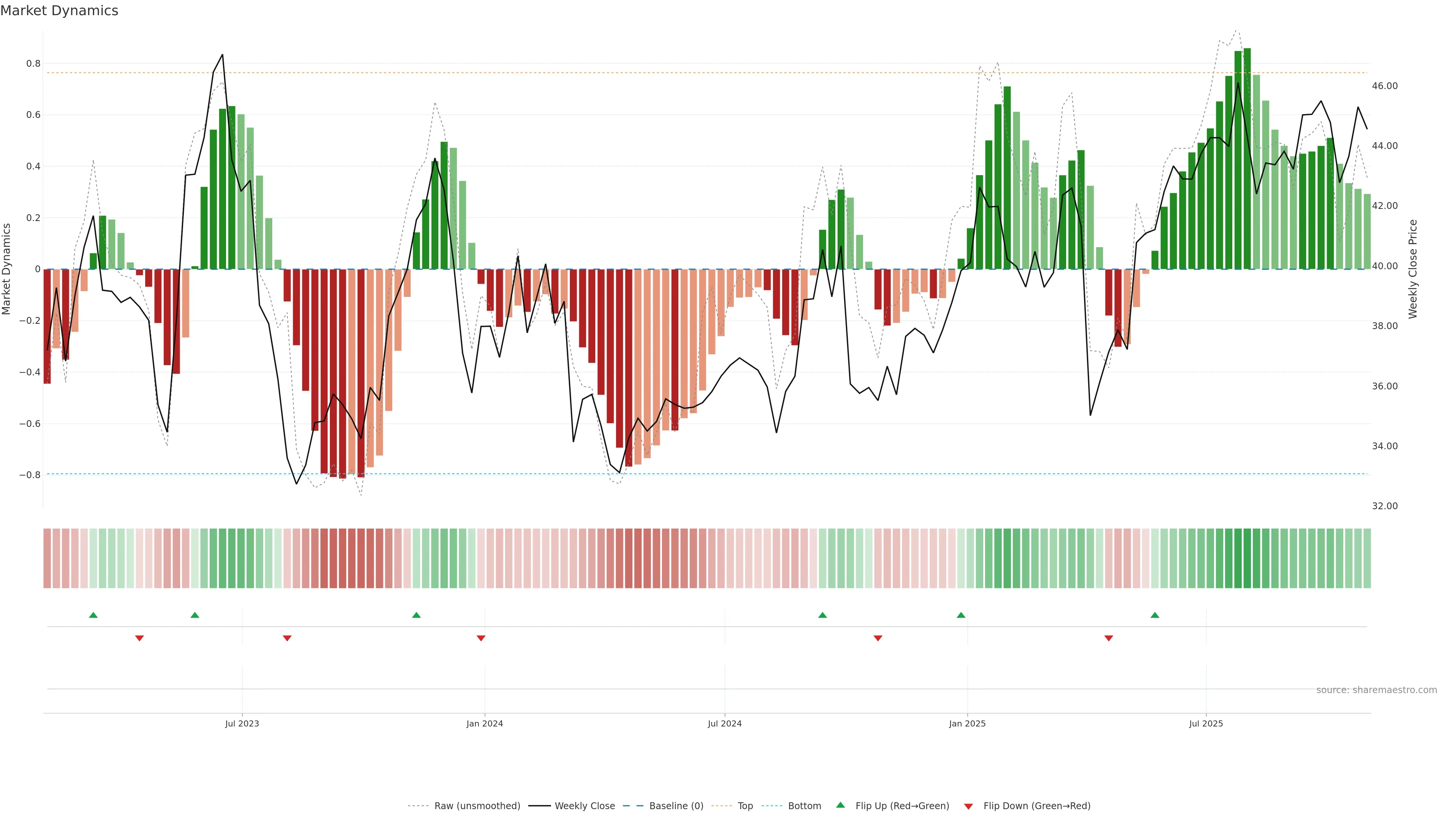This screenshot has height=819, width=1456.
Task: Toggle the Raw (unsmoothed) legend entry
Action: point(477,806)
